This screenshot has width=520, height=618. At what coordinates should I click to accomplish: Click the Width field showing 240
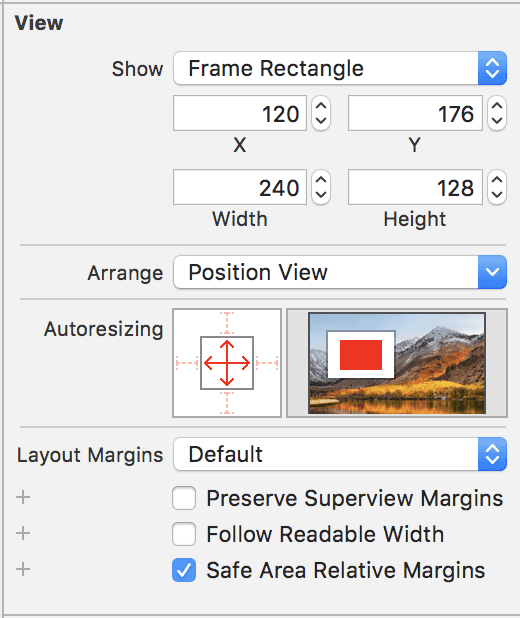pyautogui.click(x=240, y=187)
